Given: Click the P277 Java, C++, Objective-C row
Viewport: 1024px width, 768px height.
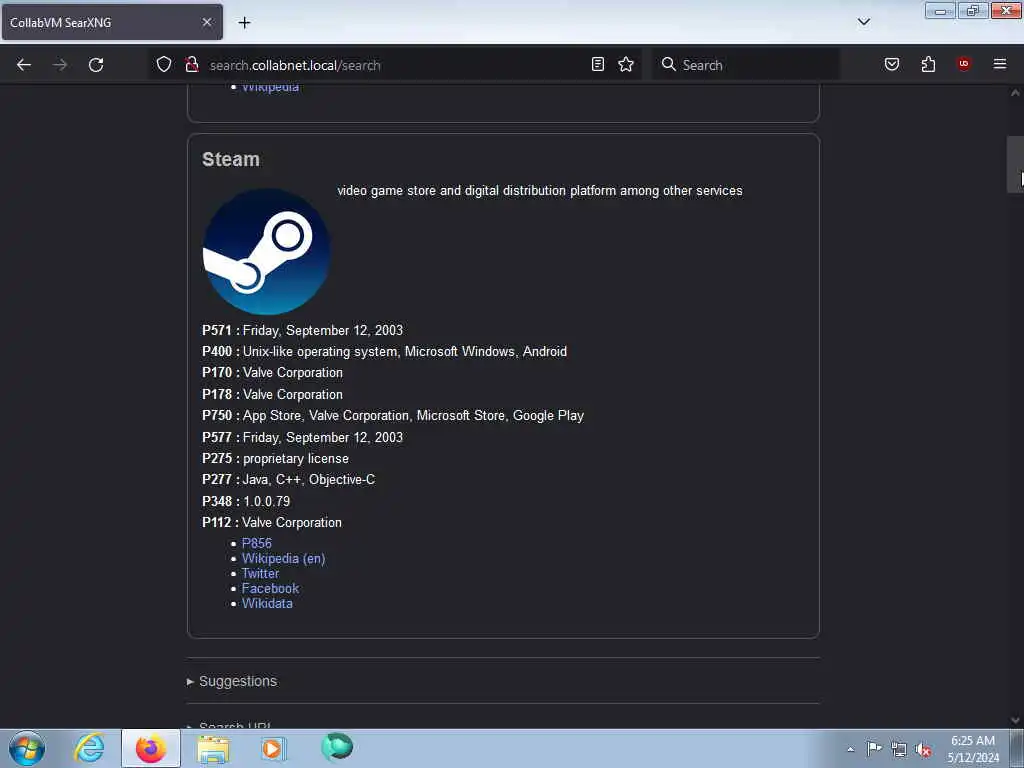Looking at the screenshot, I should pyautogui.click(x=289, y=479).
